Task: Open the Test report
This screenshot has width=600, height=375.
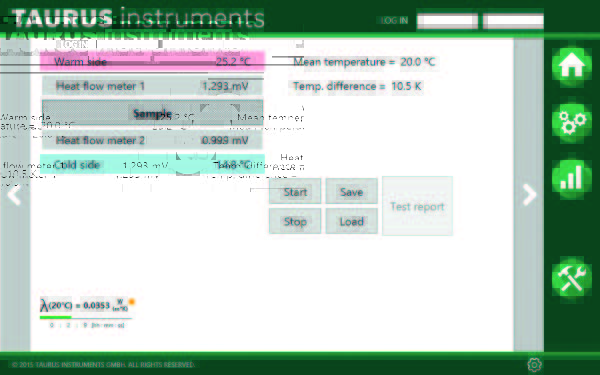Action: click(417, 206)
